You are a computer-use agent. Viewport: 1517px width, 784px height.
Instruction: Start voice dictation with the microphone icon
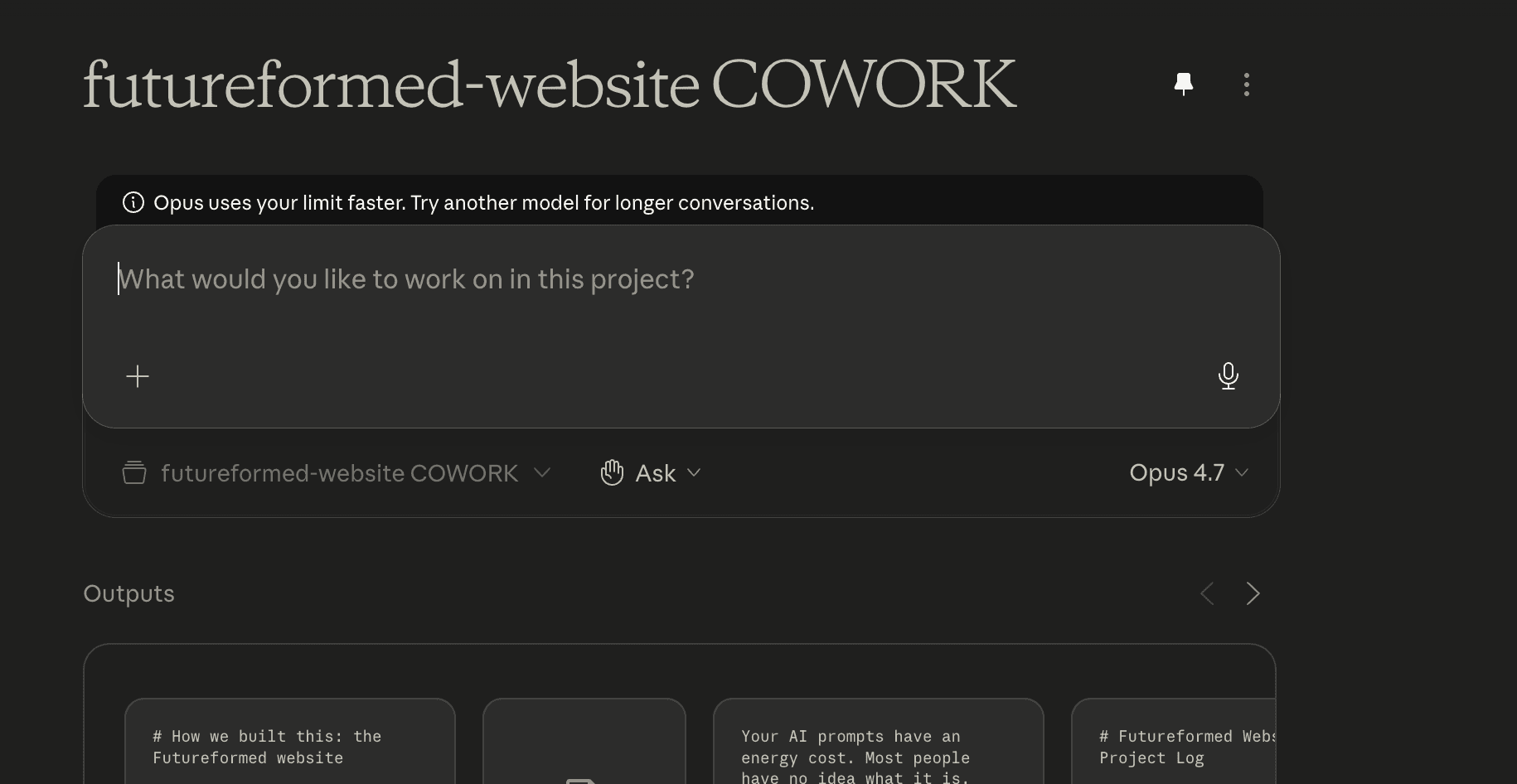1229,376
